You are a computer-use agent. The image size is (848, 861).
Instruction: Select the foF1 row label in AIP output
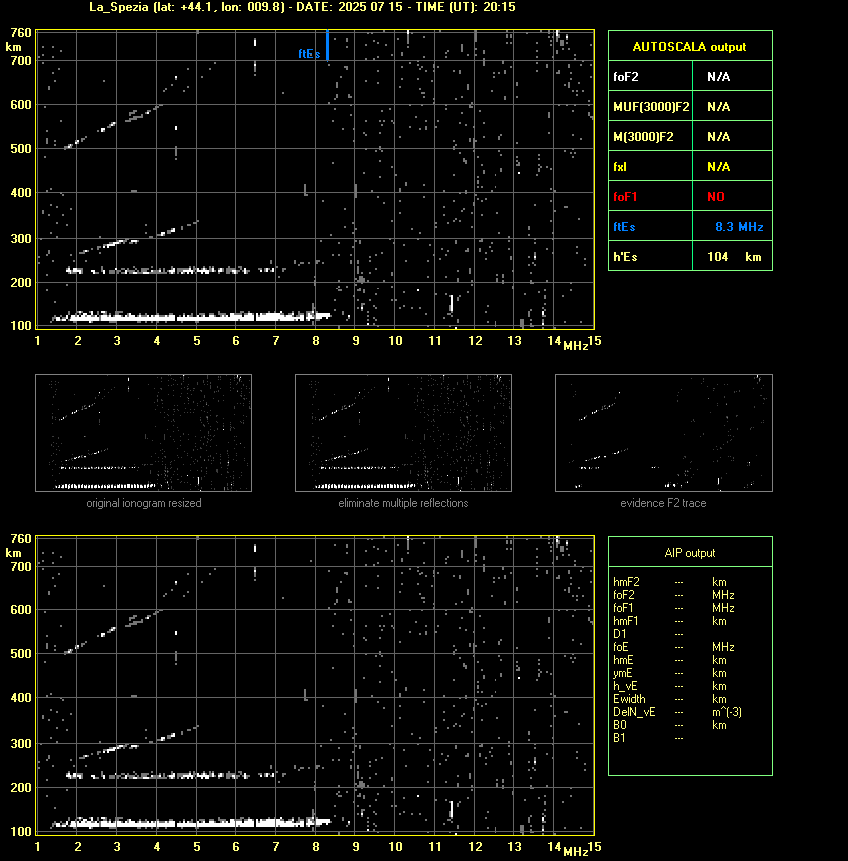coord(623,608)
